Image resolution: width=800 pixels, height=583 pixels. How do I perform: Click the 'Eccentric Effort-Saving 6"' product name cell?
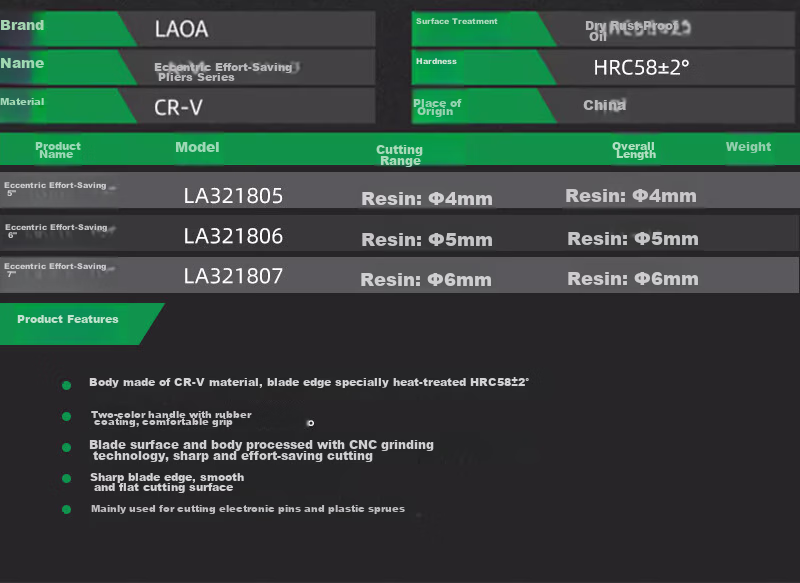(x=56, y=231)
